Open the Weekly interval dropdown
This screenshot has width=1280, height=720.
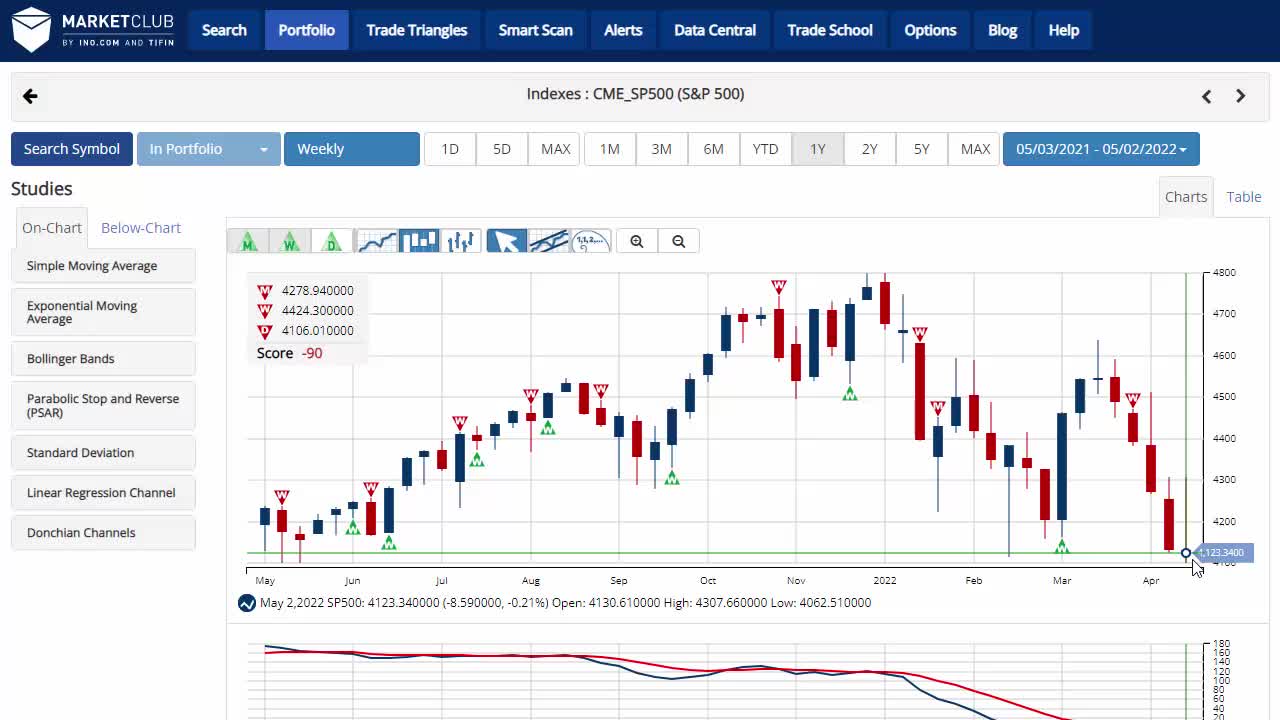point(352,149)
